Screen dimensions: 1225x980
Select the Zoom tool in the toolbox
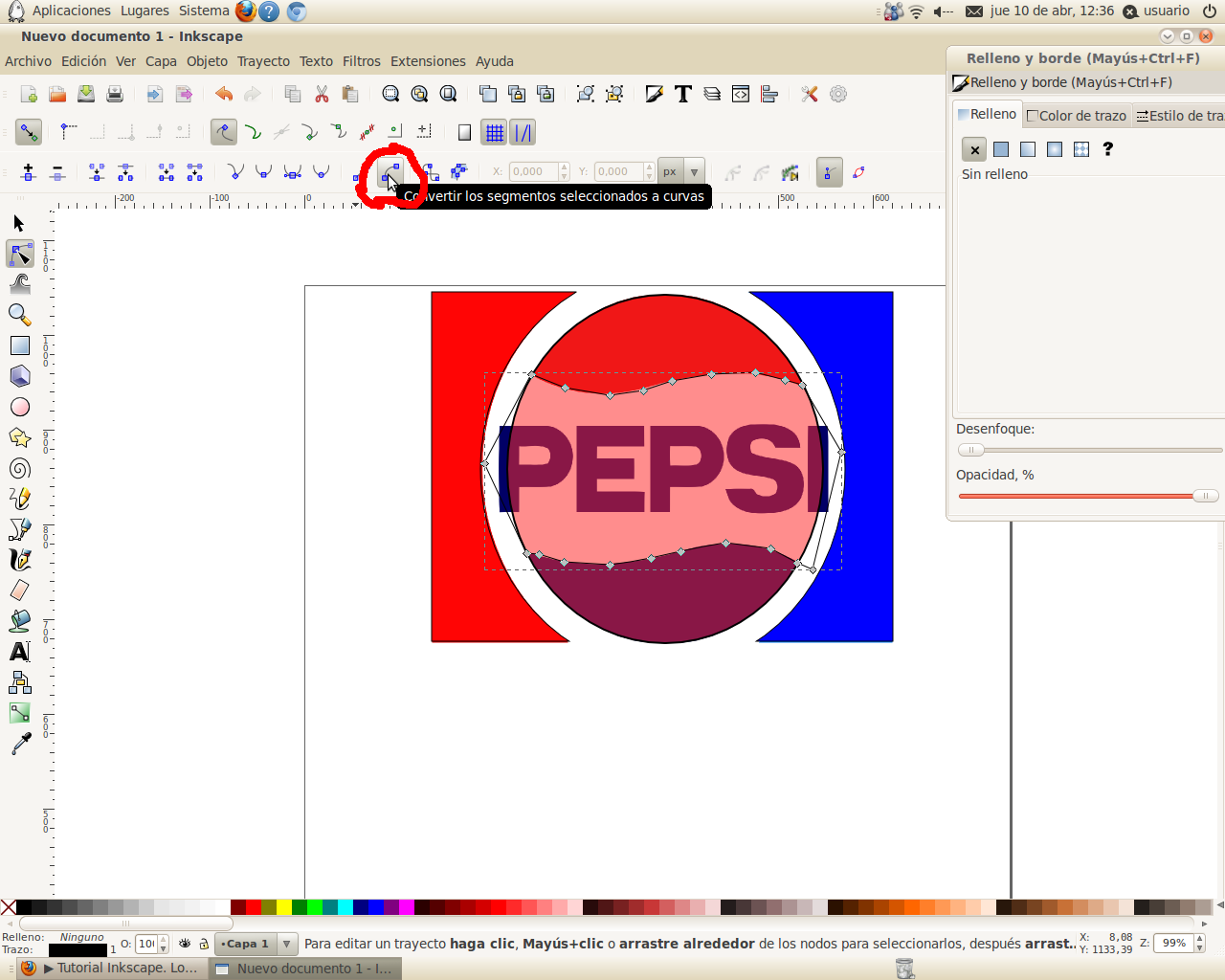pos(19,315)
